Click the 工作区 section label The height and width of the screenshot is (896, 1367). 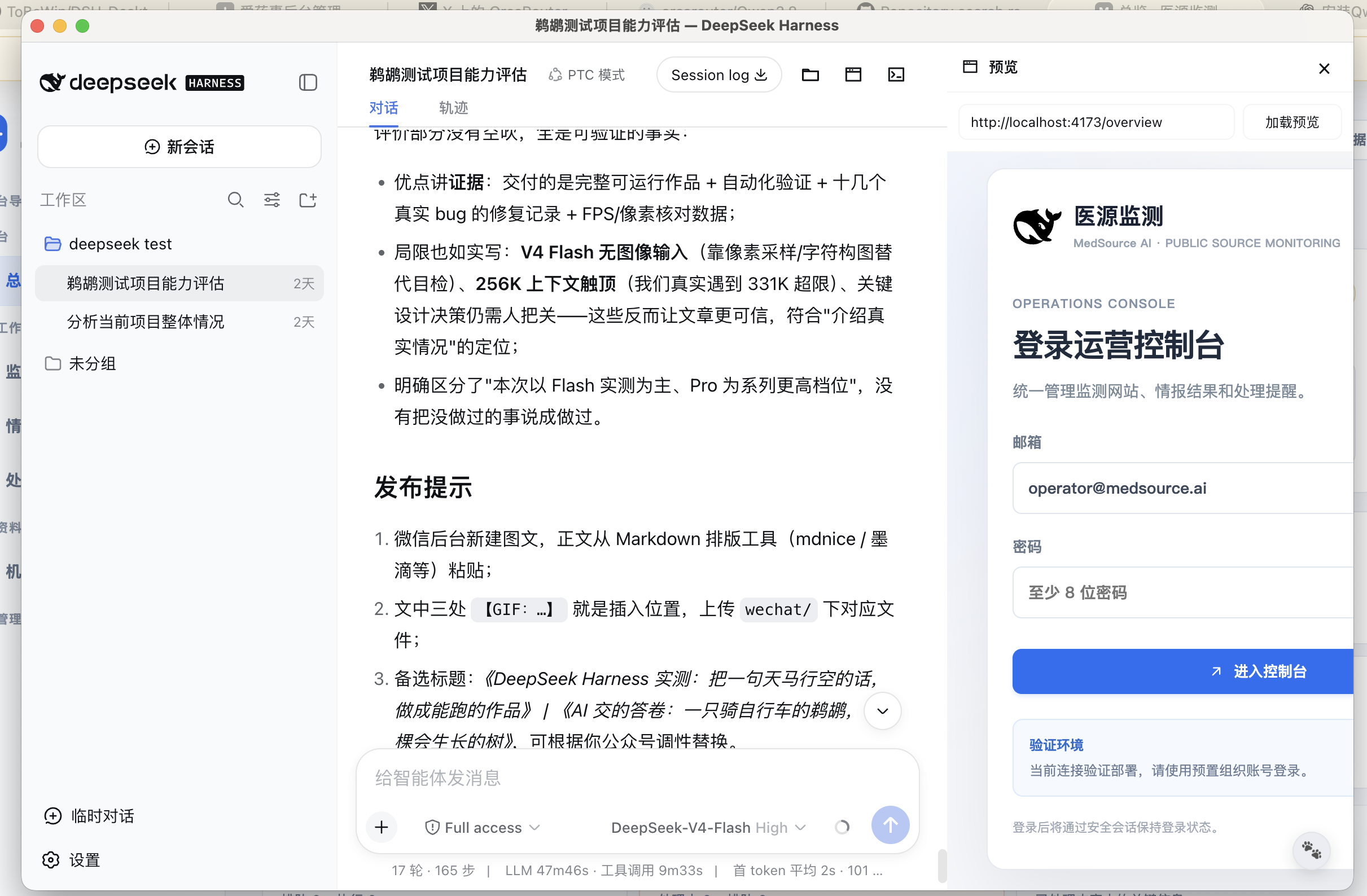[63, 200]
